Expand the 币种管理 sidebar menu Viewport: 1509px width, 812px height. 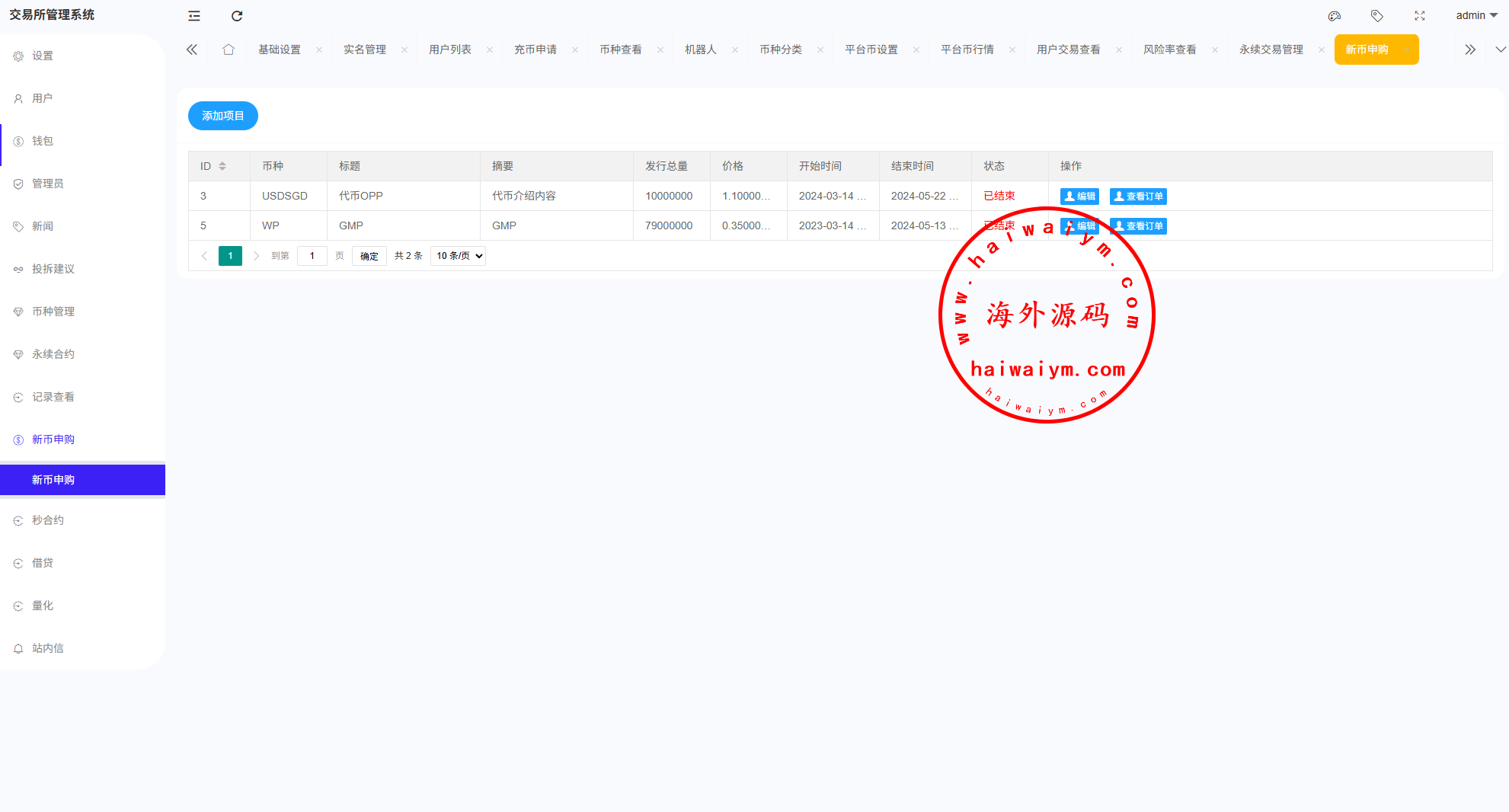click(53, 312)
